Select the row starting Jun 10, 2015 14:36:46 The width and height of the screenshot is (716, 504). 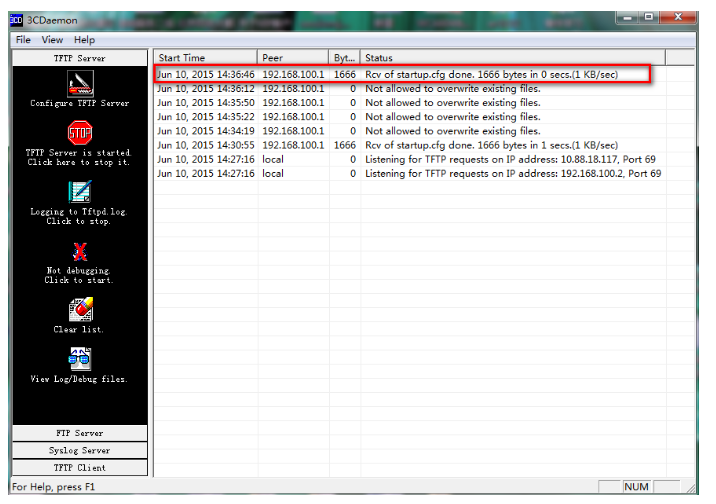410,74
